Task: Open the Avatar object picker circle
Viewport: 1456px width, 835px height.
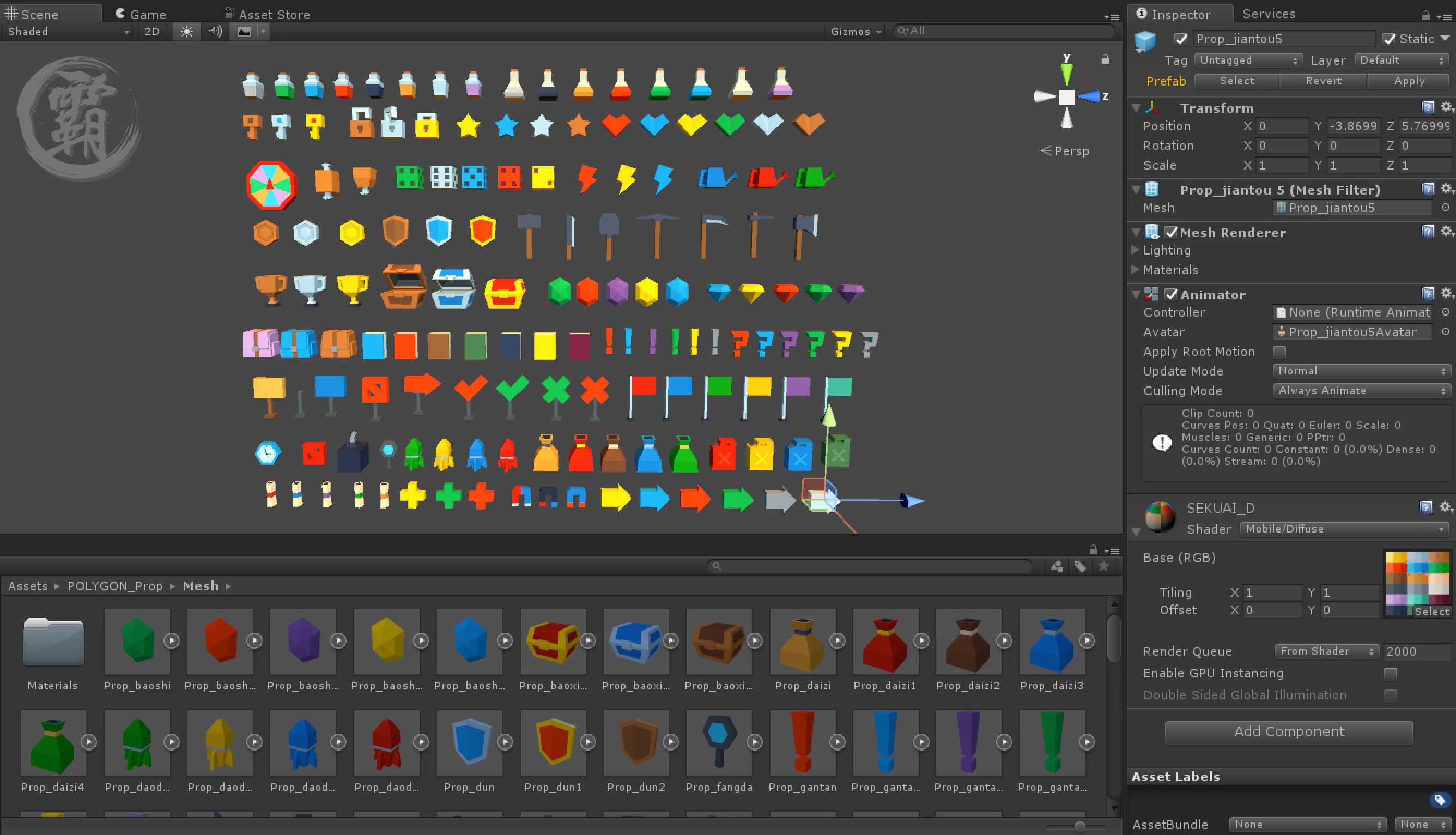Action: [1445, 332]
